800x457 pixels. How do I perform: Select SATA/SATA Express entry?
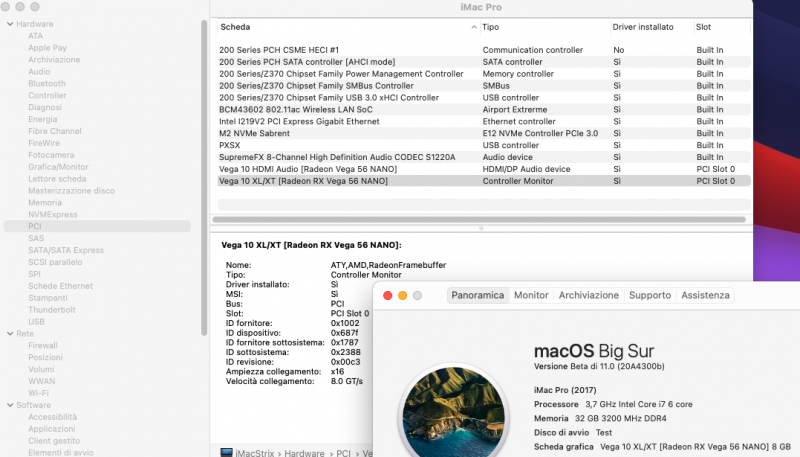coord(66,250)
